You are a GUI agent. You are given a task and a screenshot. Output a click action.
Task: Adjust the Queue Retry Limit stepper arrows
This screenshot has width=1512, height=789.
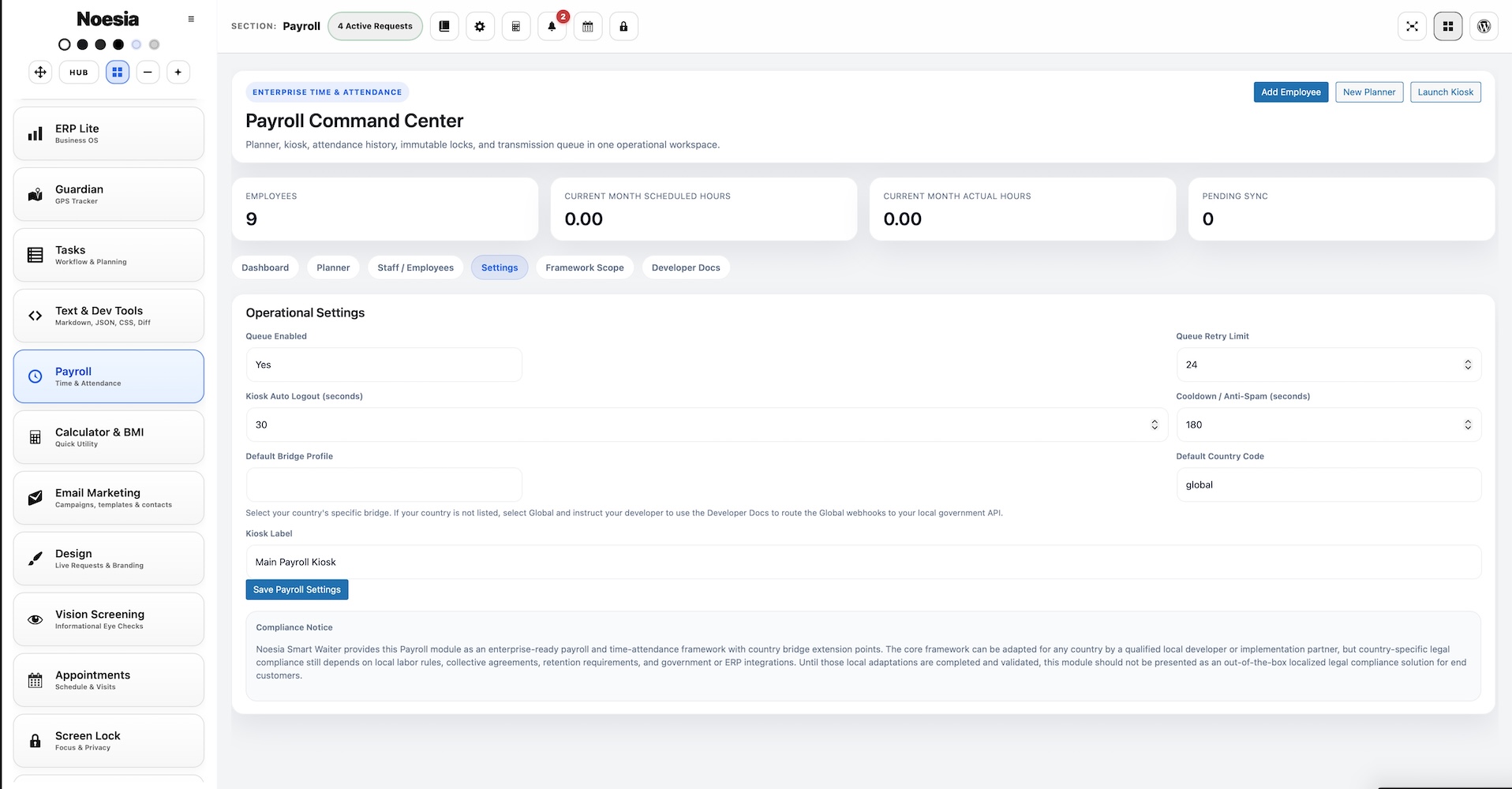pos(1468,365)
